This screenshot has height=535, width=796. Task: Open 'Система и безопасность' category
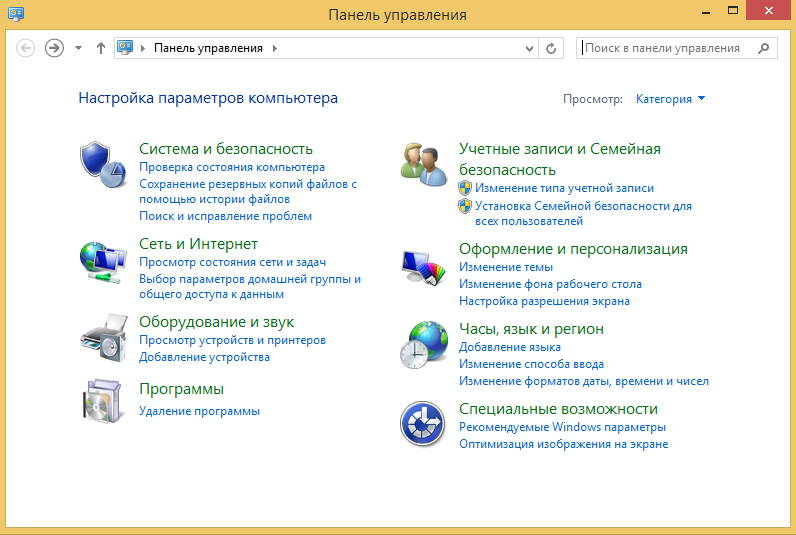(226, 149)
